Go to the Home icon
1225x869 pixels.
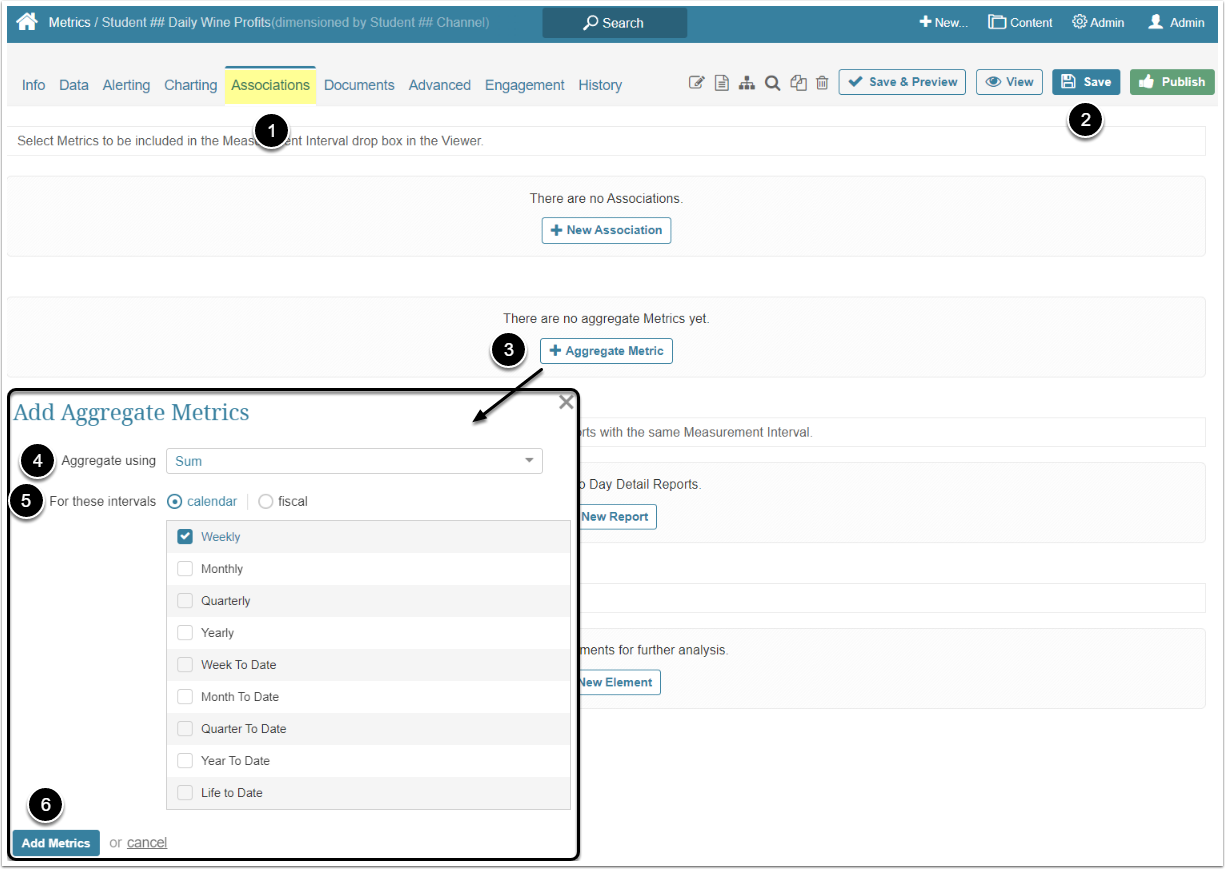(27, 21)
